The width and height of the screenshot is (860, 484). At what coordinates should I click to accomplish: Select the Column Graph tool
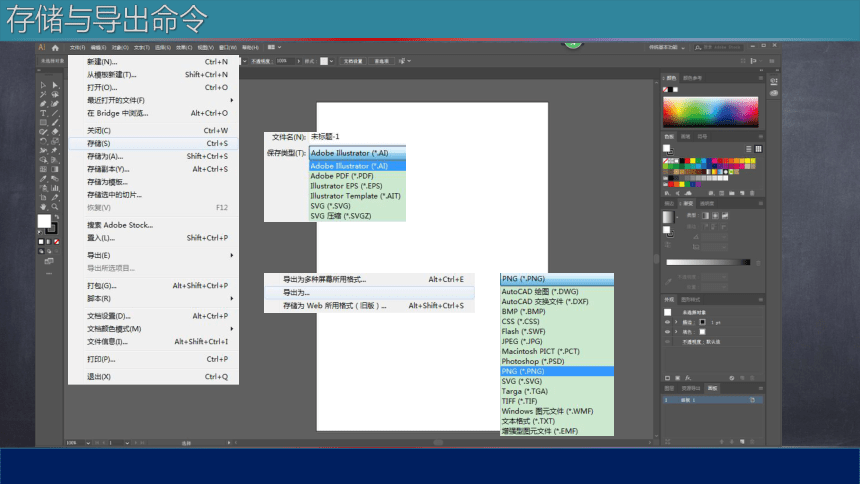[x=55, y=188]
